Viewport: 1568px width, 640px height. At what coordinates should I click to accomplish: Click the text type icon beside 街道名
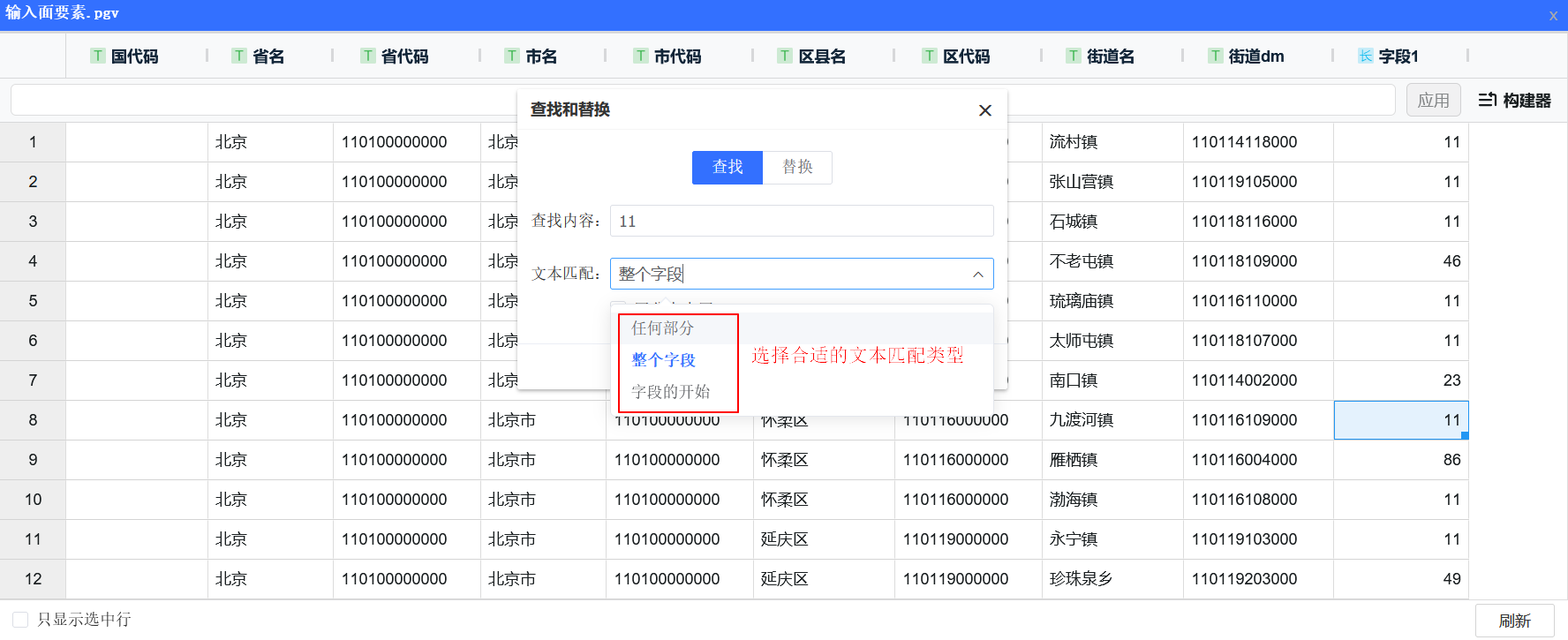pyautogui.click(x=1074, y=56)
